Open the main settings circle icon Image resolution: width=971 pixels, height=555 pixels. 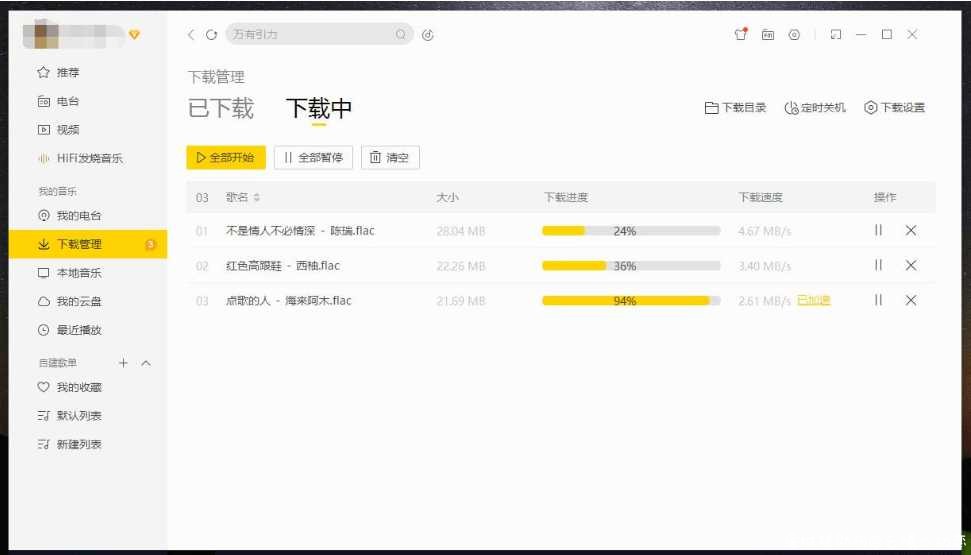795,35
